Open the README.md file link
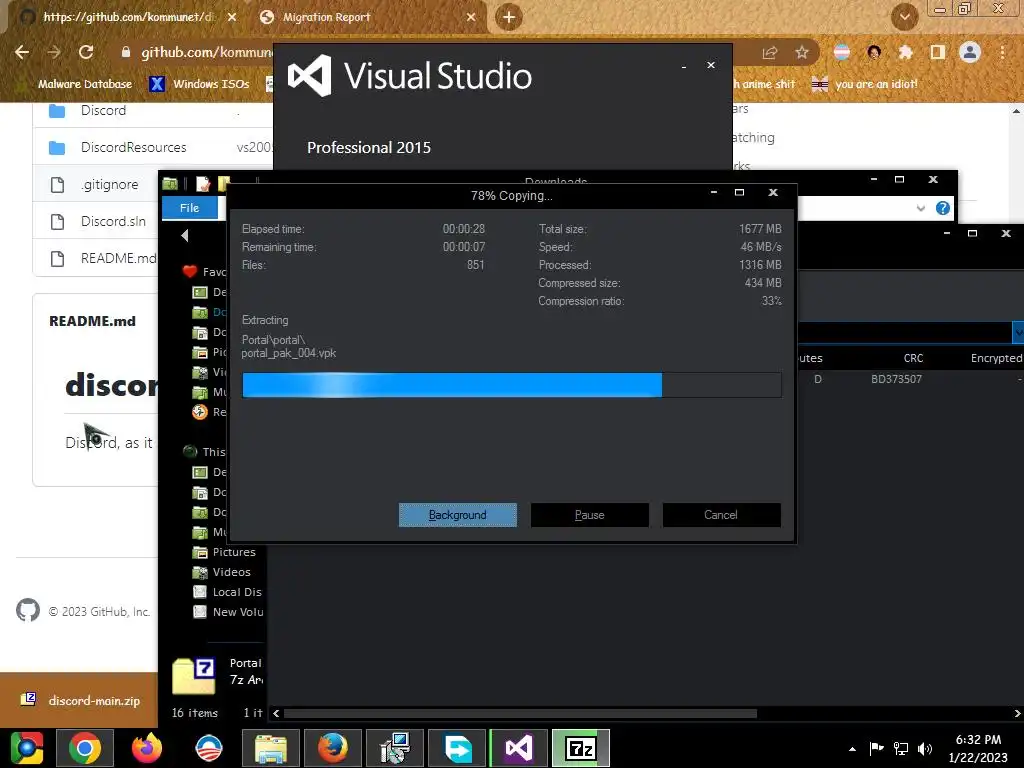1024x768 pixels. [x=118, y=258]
